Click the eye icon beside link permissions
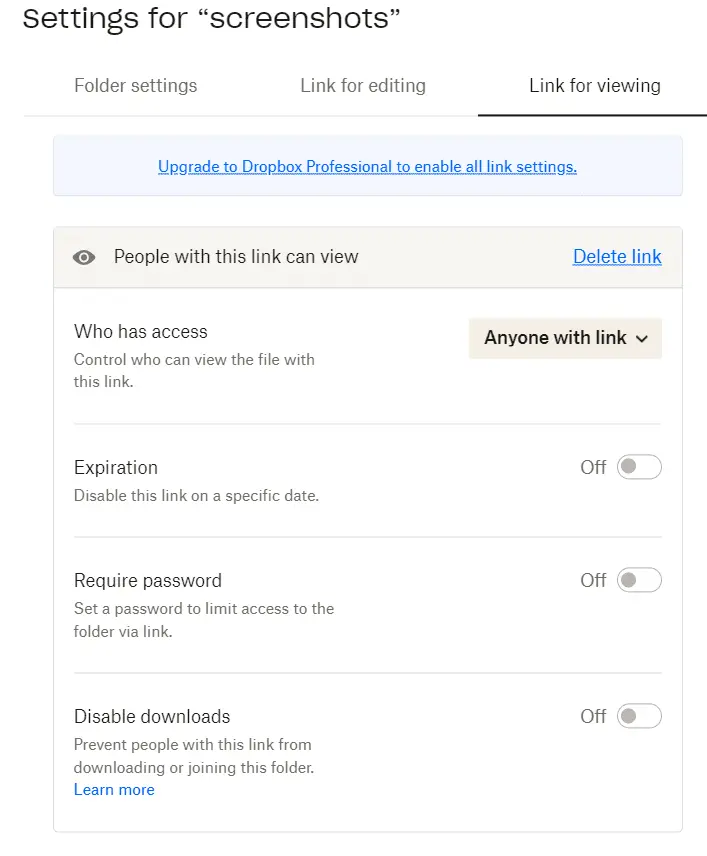Screen dimensions: 707x856 [x=84, y=257]
